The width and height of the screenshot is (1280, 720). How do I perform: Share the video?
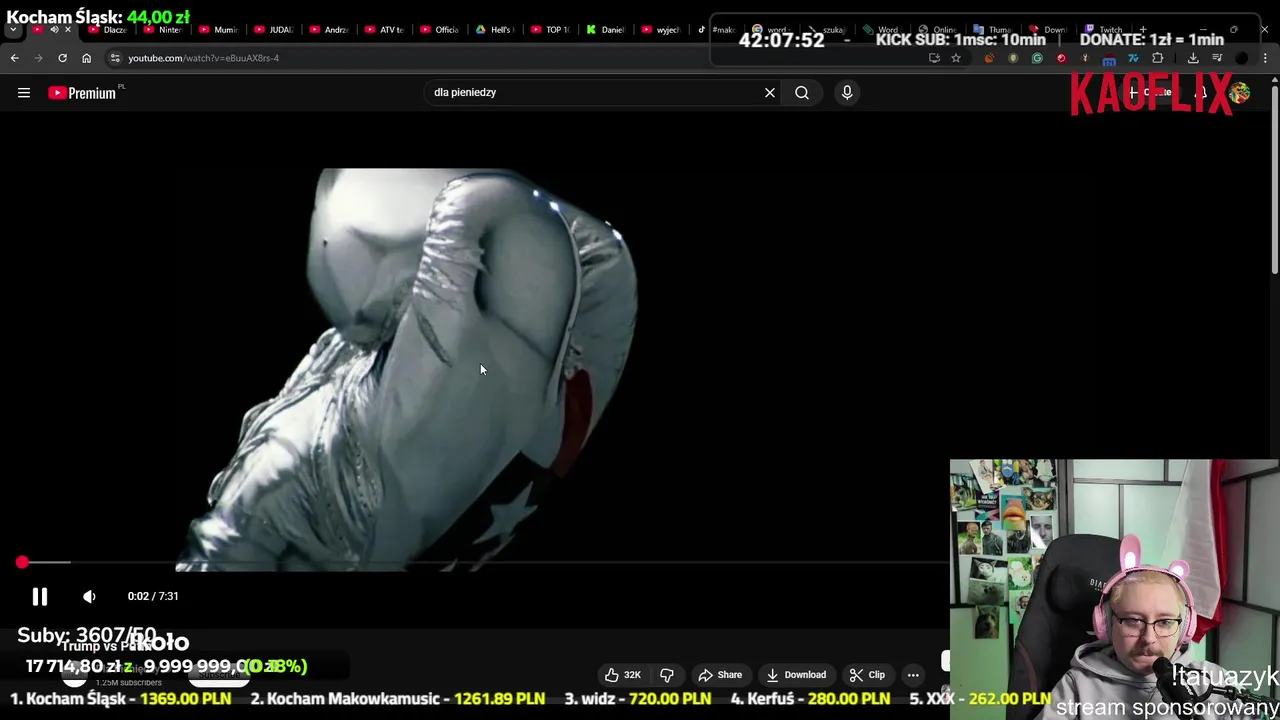pyautogui.click(x=720, y=675)
